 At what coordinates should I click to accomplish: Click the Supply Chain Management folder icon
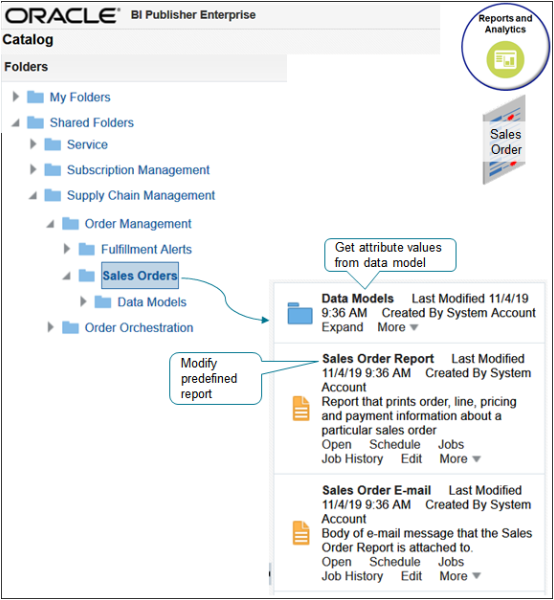pos(52,195)
